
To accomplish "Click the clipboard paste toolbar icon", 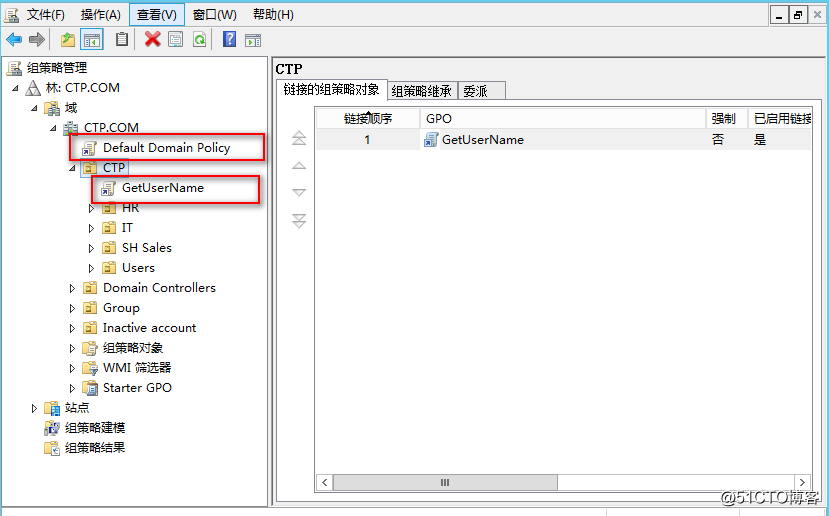I will (x=122, y=40).
